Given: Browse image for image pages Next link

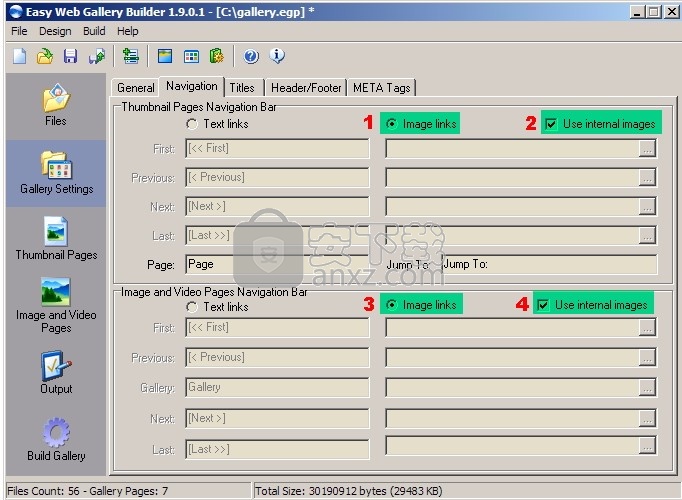Looking at the screenshot, I should pyautogui.click(x=647, y=418).
